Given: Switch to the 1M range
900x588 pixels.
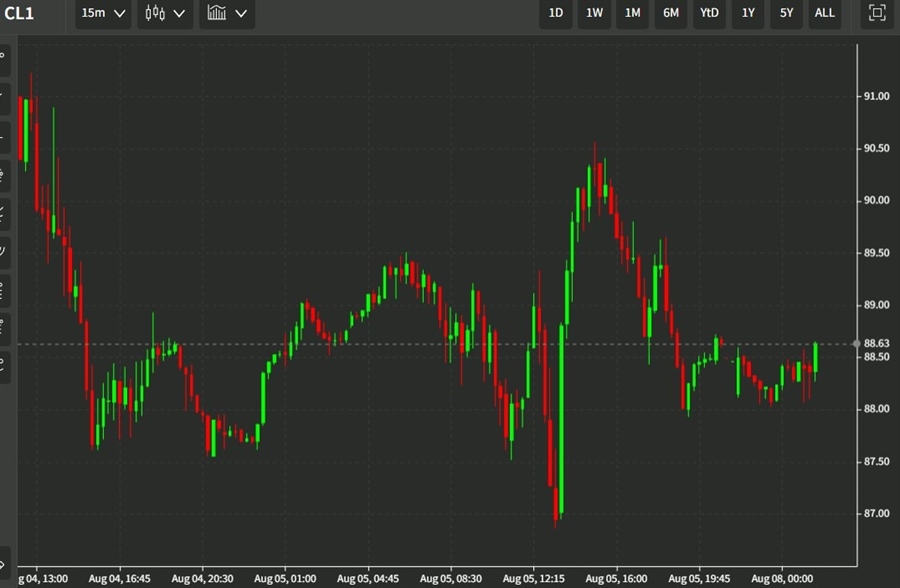Looking at the screenshot, I should (x=632, y=13).
